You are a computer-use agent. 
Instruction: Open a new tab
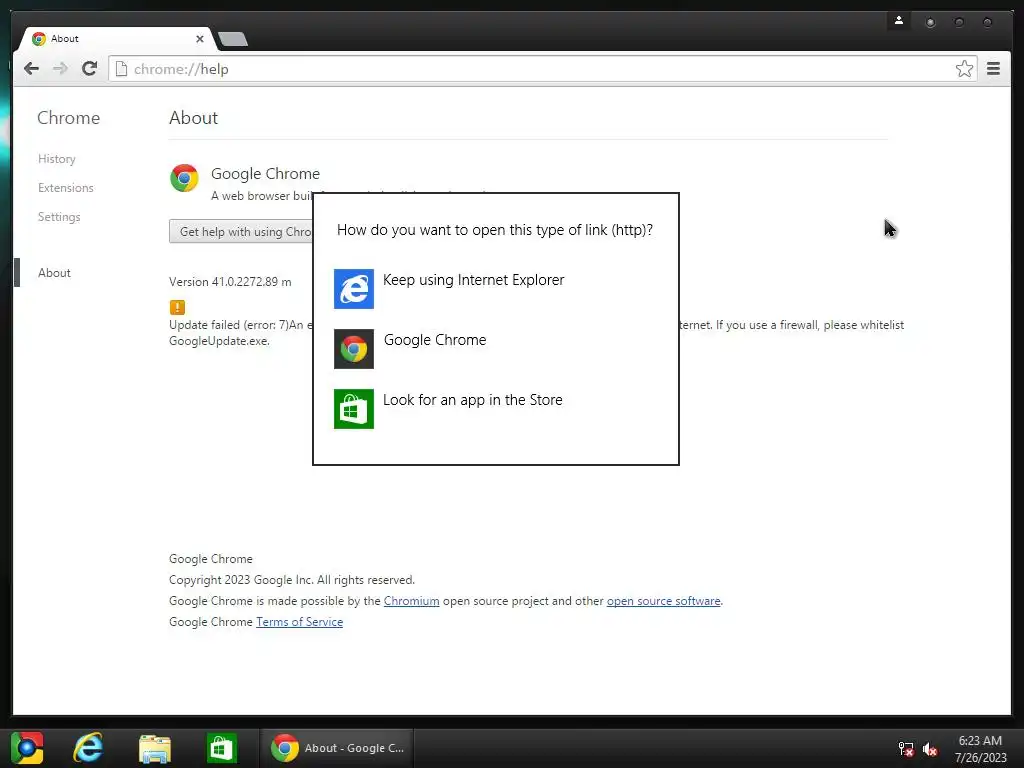[233, 39]
